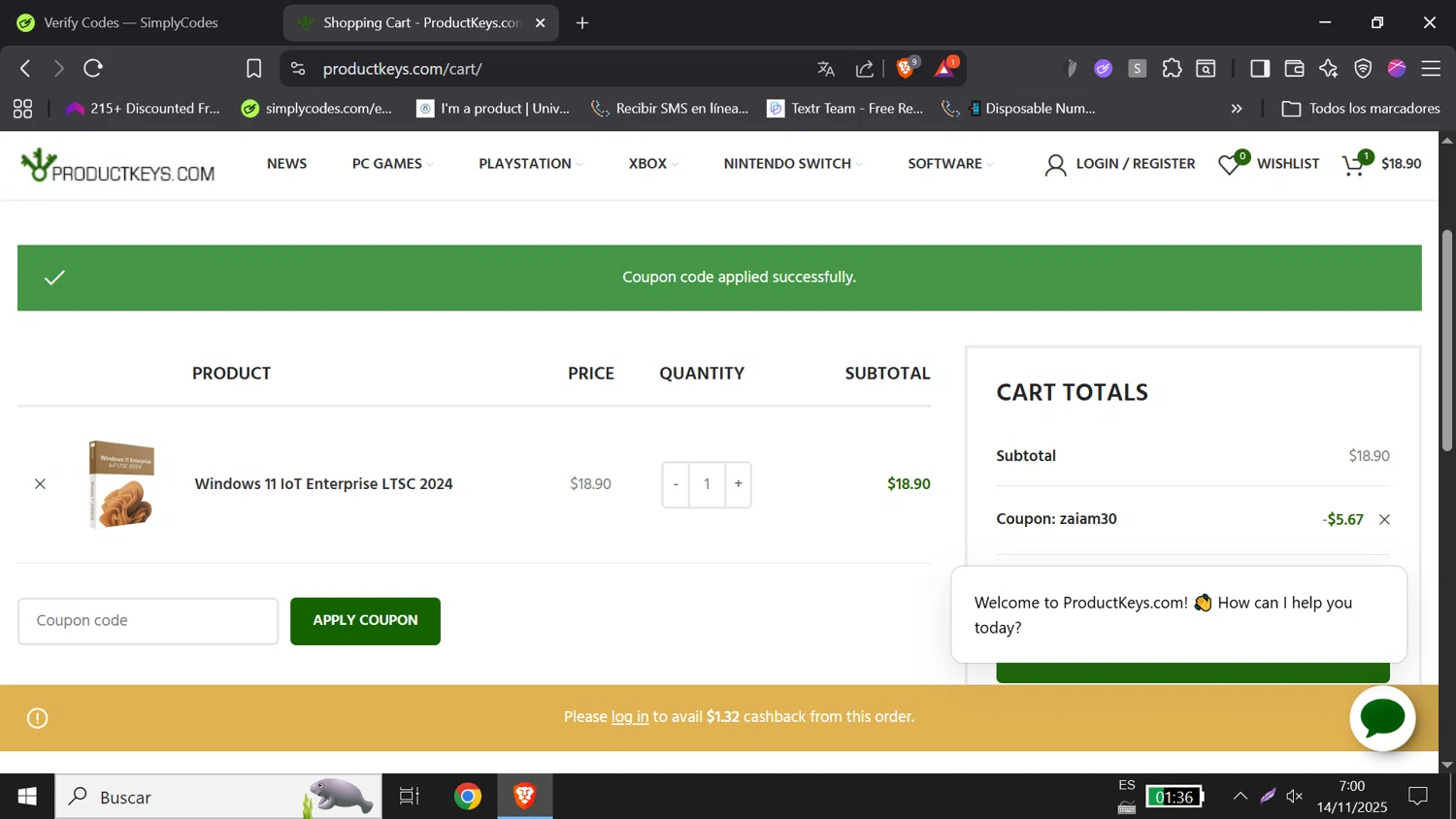The width and height of the screenshot is (1456, 819).
Task: Show more bookmarks with the double chevron
Action: pos(1237,109)
